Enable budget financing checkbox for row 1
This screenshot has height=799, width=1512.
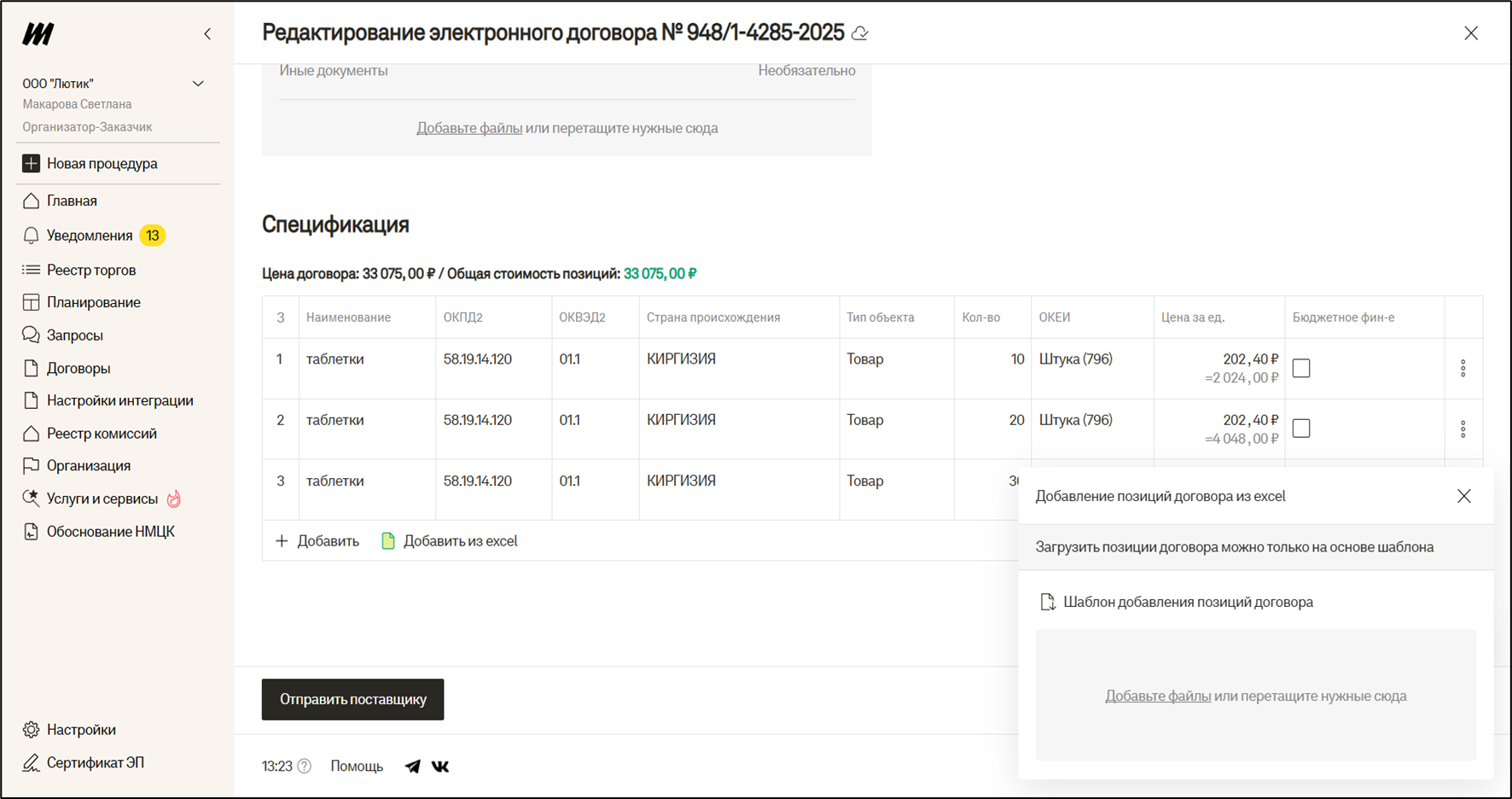(x=1301, y=368)
